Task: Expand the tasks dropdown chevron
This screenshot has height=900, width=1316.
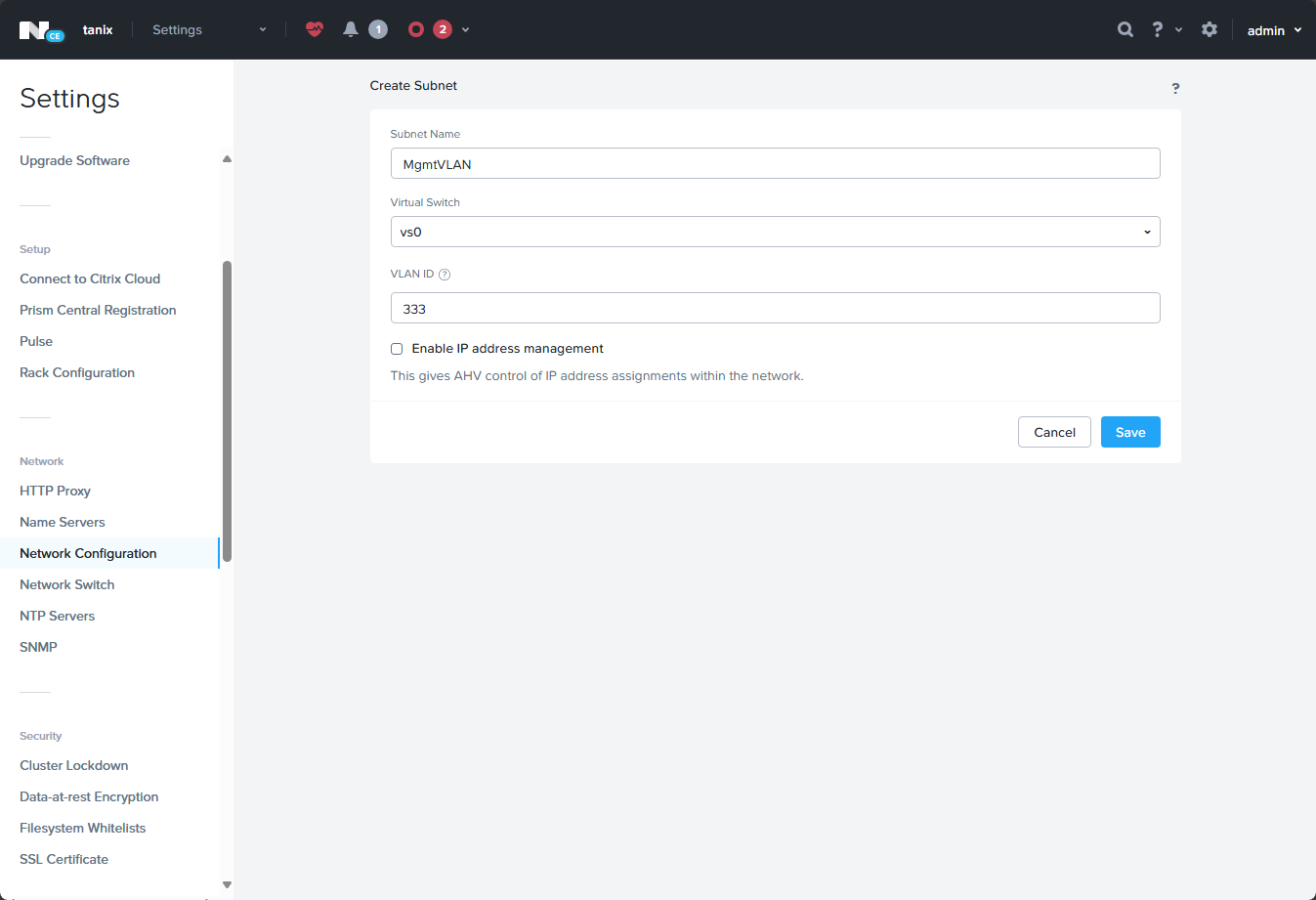Action: coord(466,29)
